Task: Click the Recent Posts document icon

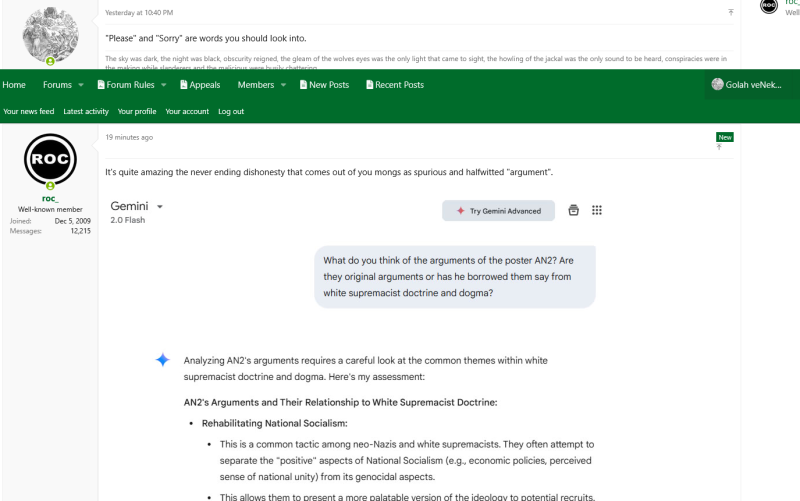Action: pos(369,85)
